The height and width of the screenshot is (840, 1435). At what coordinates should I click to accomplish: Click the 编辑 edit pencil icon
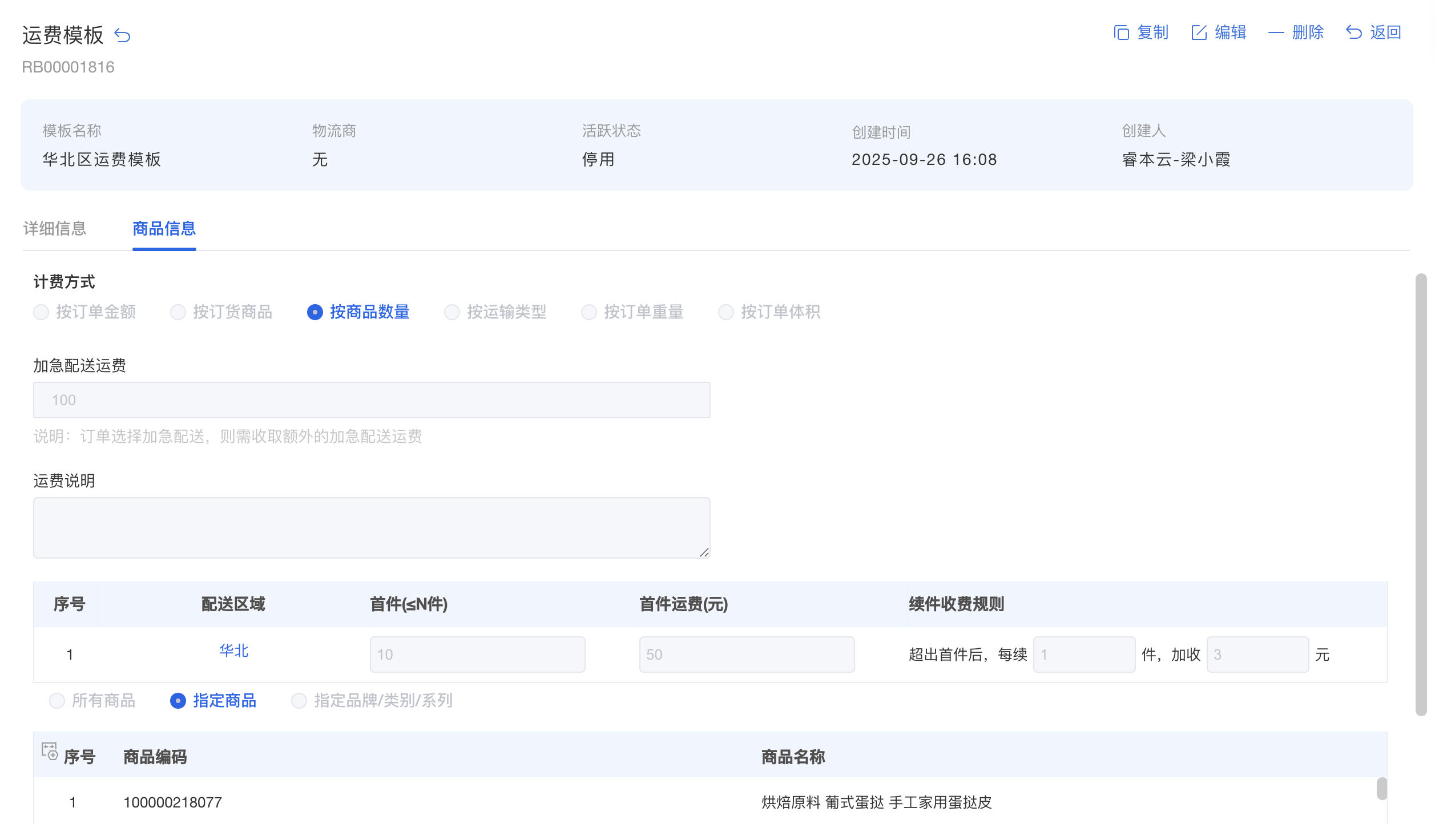[1199, 33]
